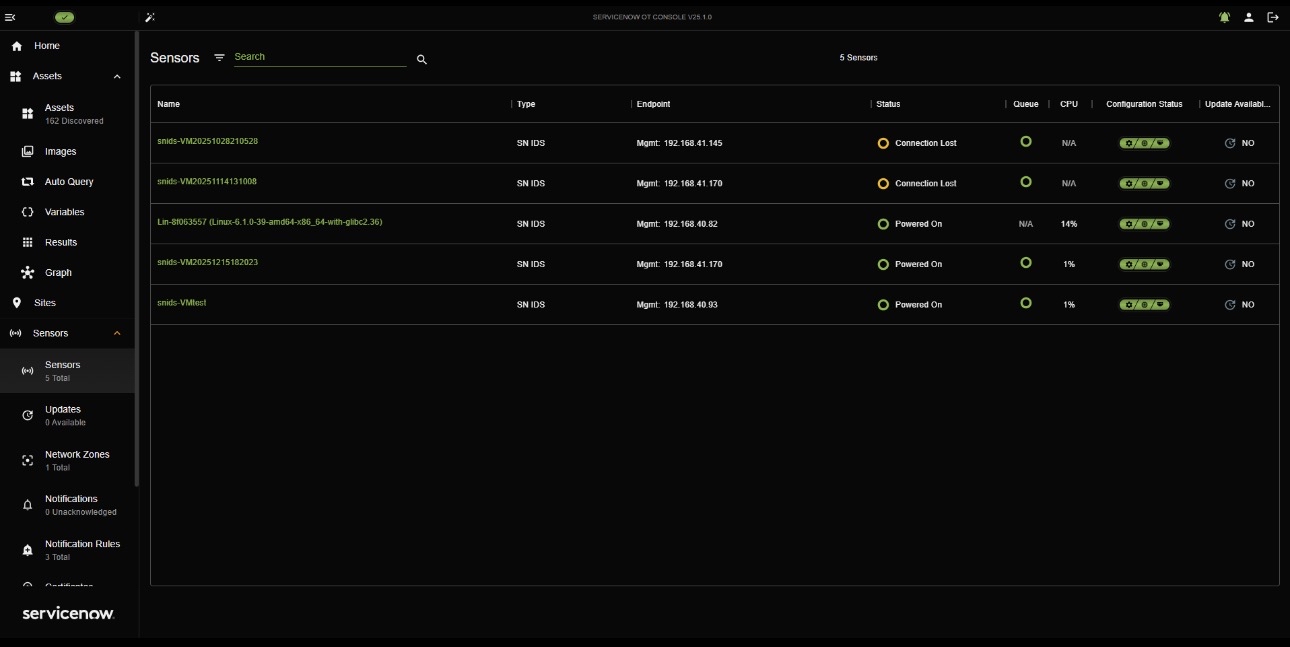Viewport: 1290px width, 647px height.
Task: Click the Home house icon
Action: click(x=16, y=46)
